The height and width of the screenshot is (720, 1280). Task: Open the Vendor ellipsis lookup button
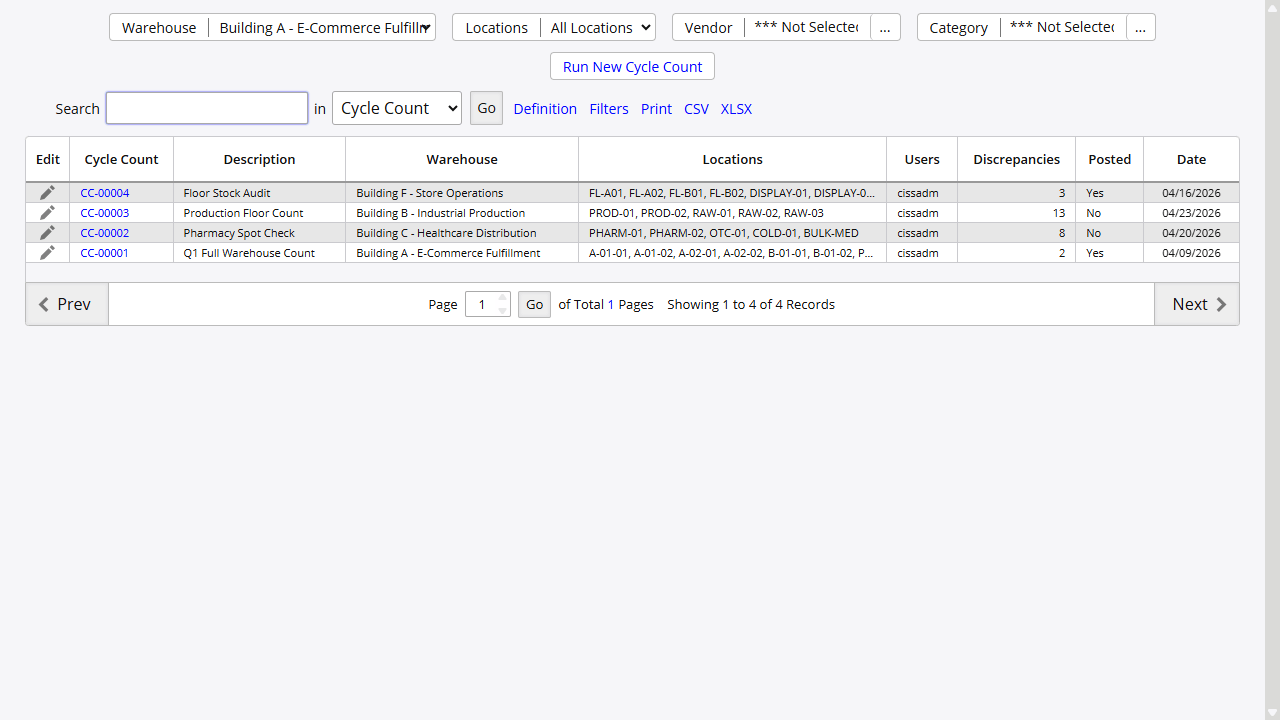click(x=884, y=28)
